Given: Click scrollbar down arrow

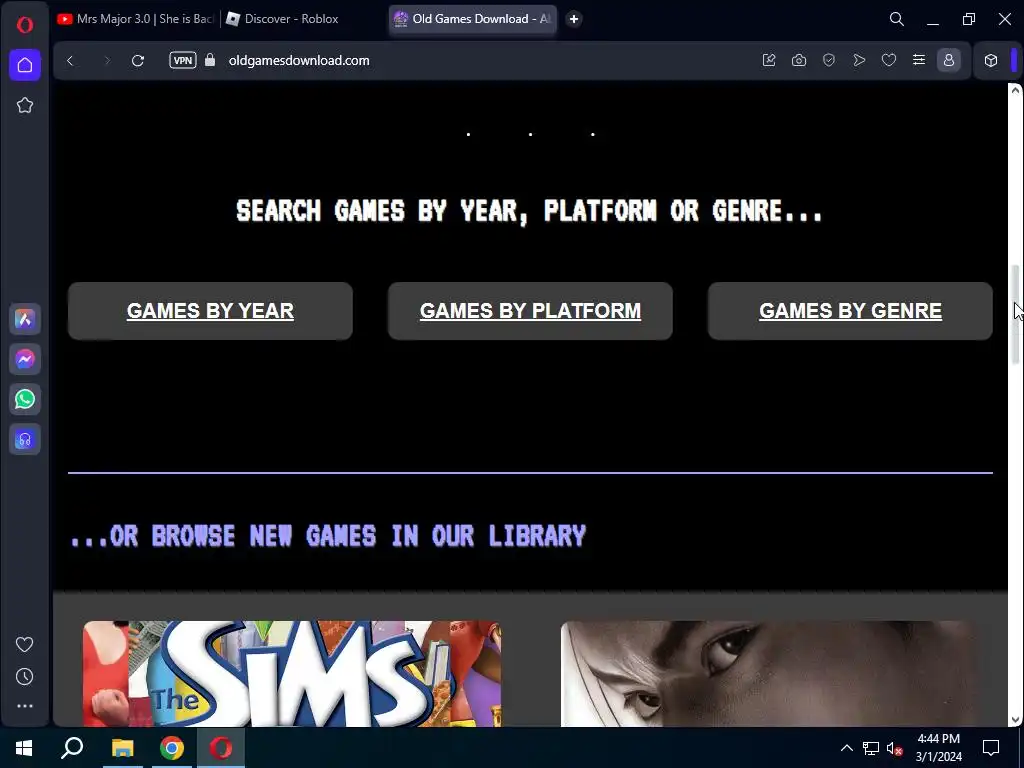Looking at the screenshot, I should point(1016,720).
